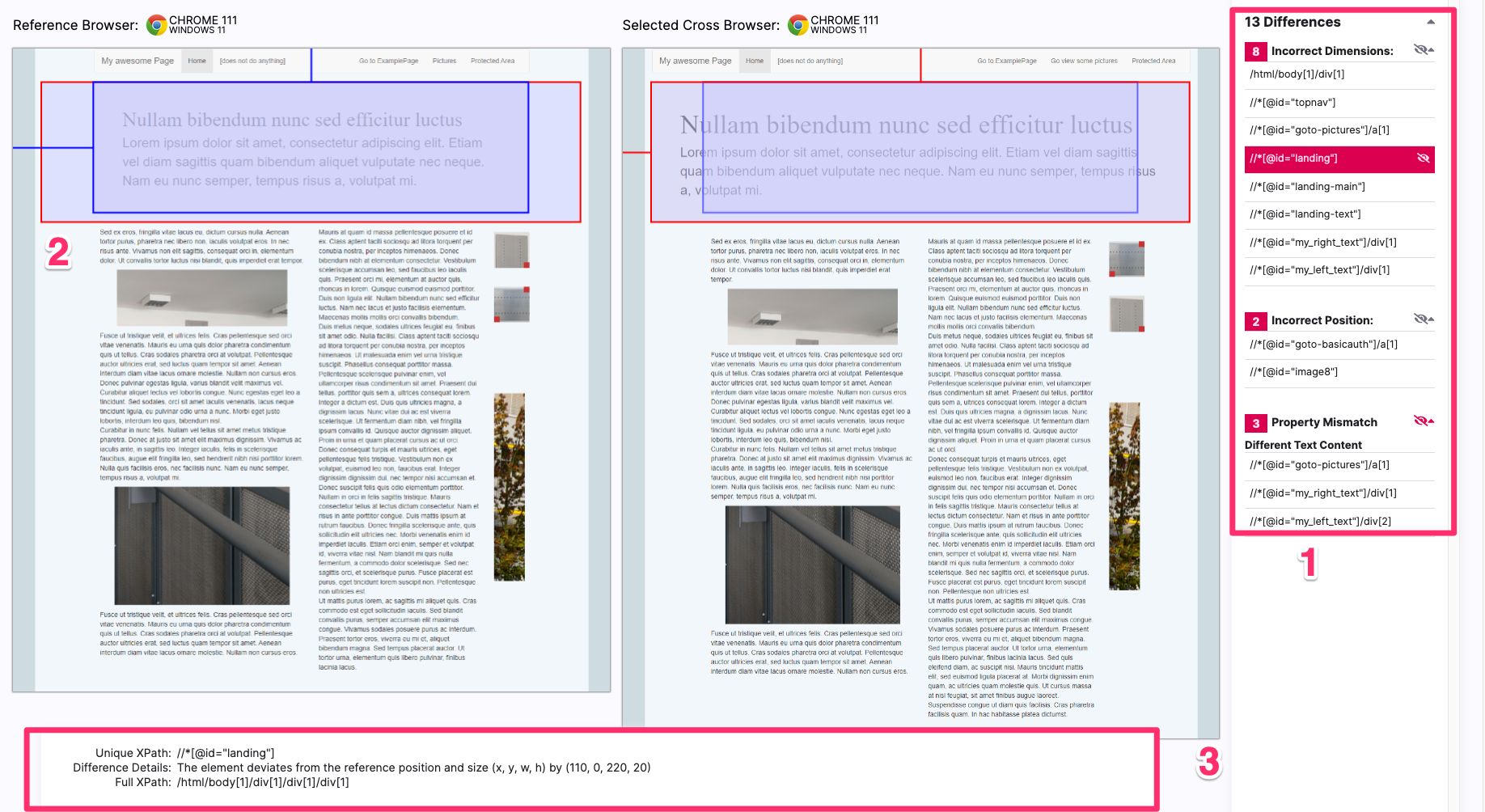Select goto-pictures row under Incorrect Dimensions
The width and height of the screenshot is (1485, 812).
[1339, 130]
